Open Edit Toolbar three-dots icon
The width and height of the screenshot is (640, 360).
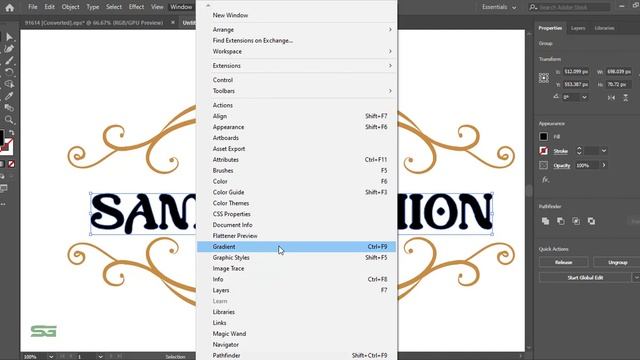(x=3, y=204)
